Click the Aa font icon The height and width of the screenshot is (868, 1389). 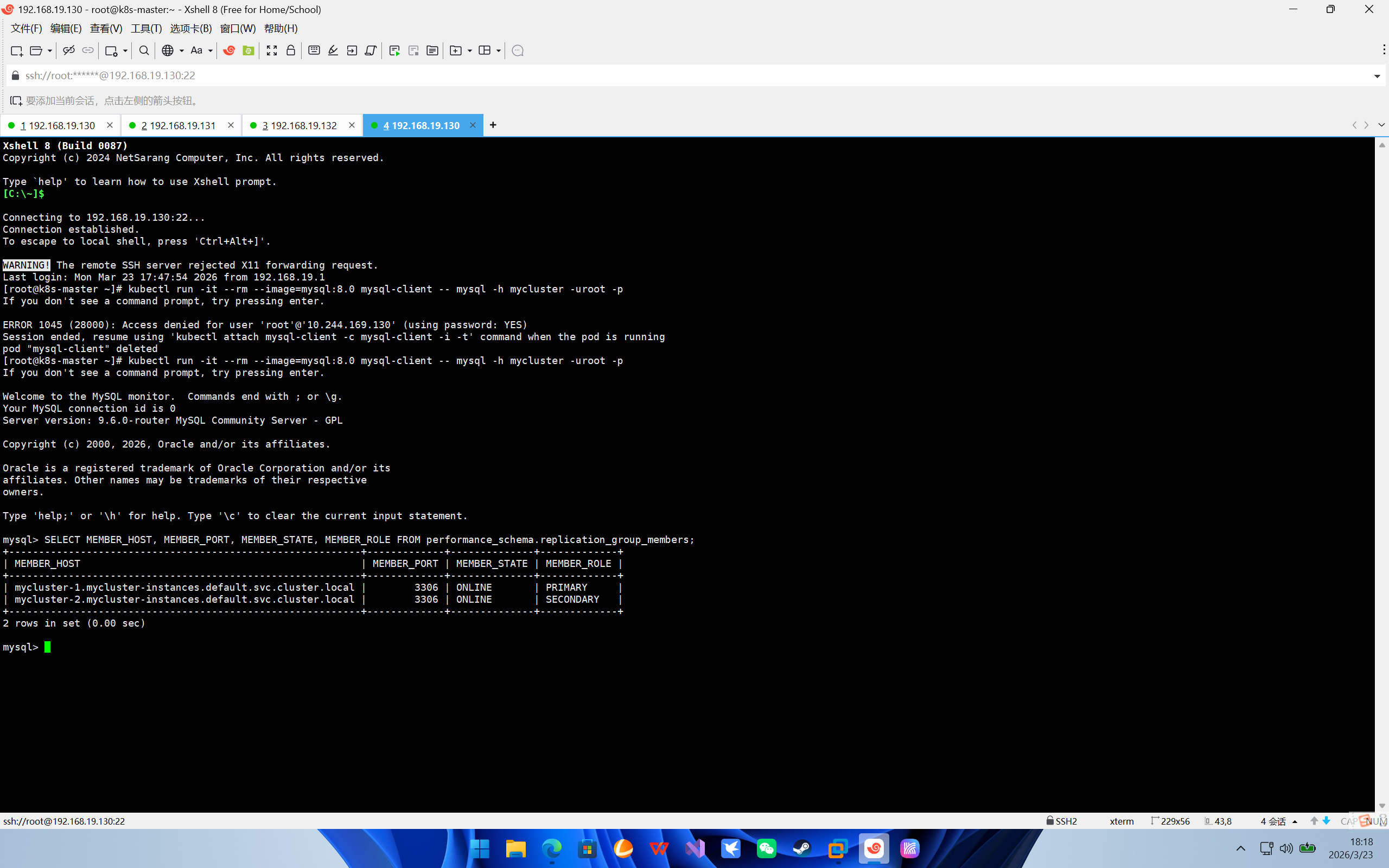pos(196,50)
